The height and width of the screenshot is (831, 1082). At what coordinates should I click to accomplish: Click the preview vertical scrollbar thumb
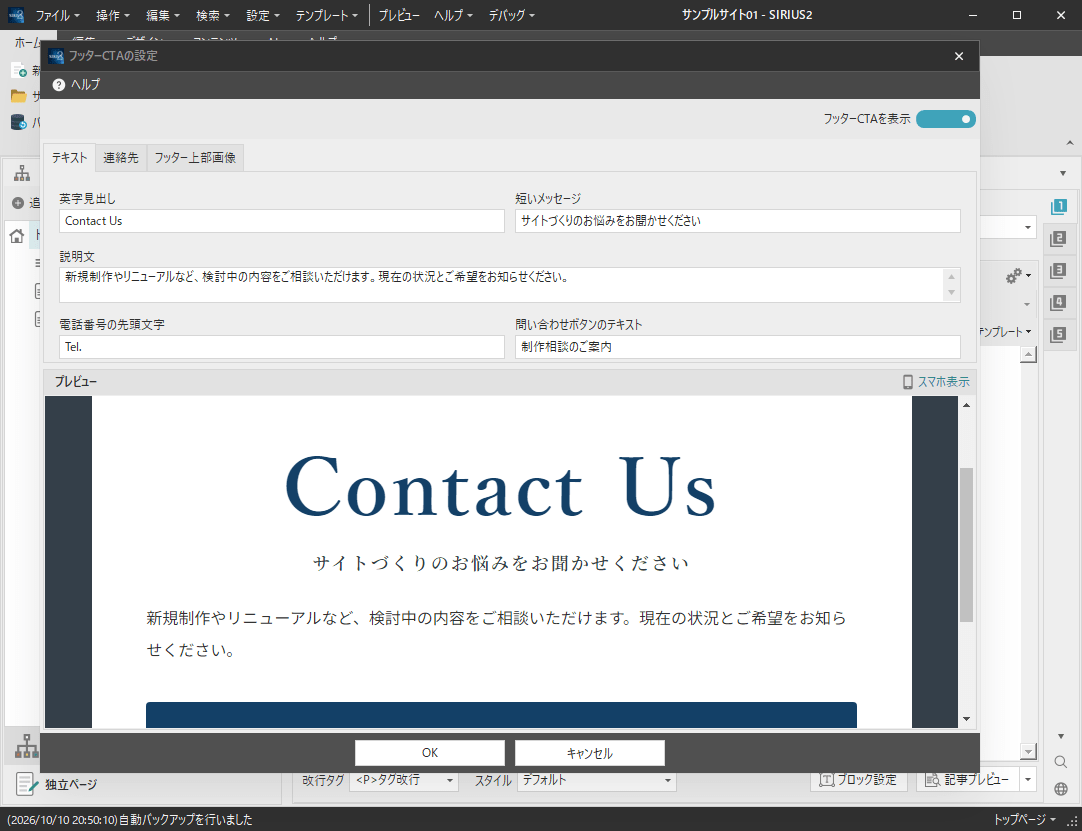click(x=965, y=545)
